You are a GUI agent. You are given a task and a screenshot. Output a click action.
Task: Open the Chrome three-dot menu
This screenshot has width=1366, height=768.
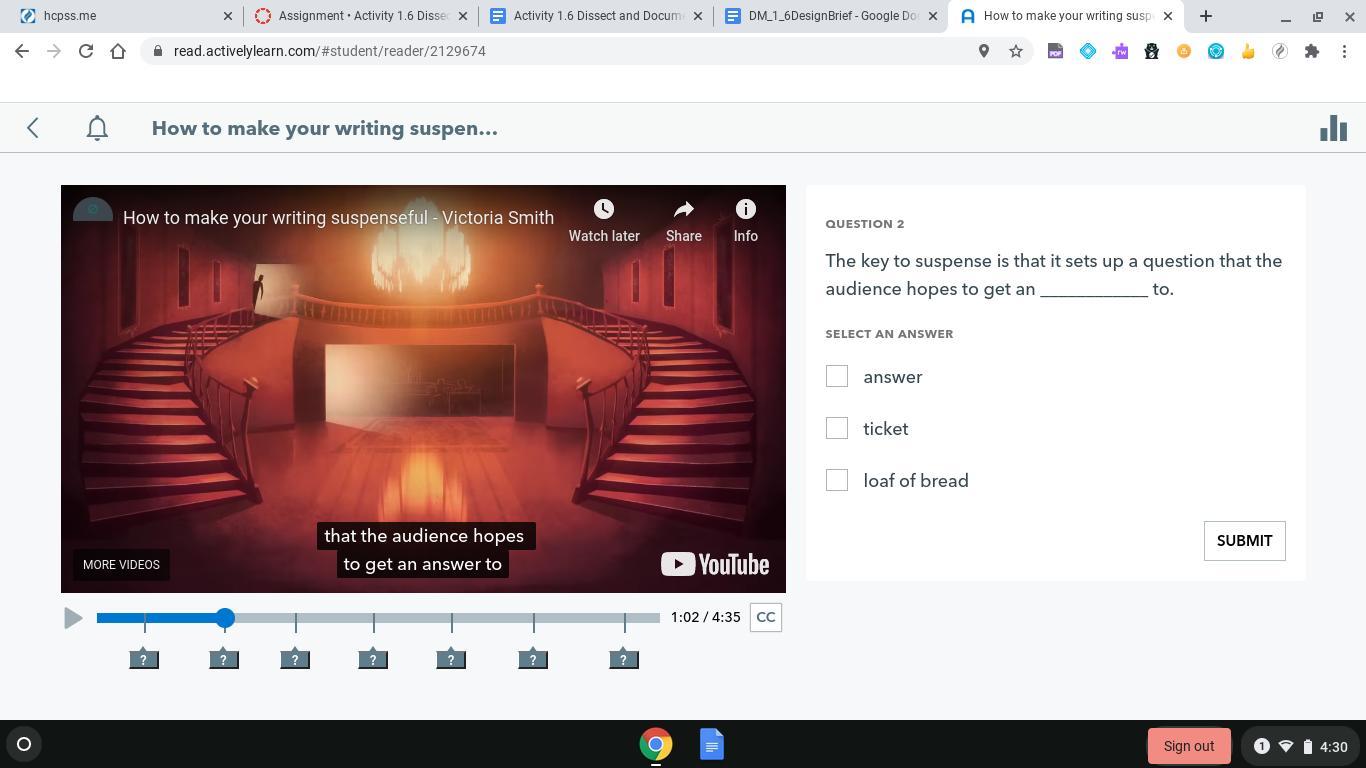(1344, 51)
